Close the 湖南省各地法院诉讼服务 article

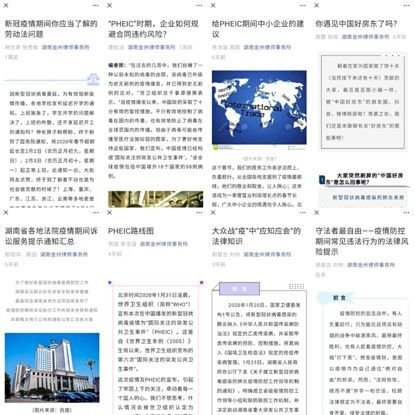click(x=6, y=212)
